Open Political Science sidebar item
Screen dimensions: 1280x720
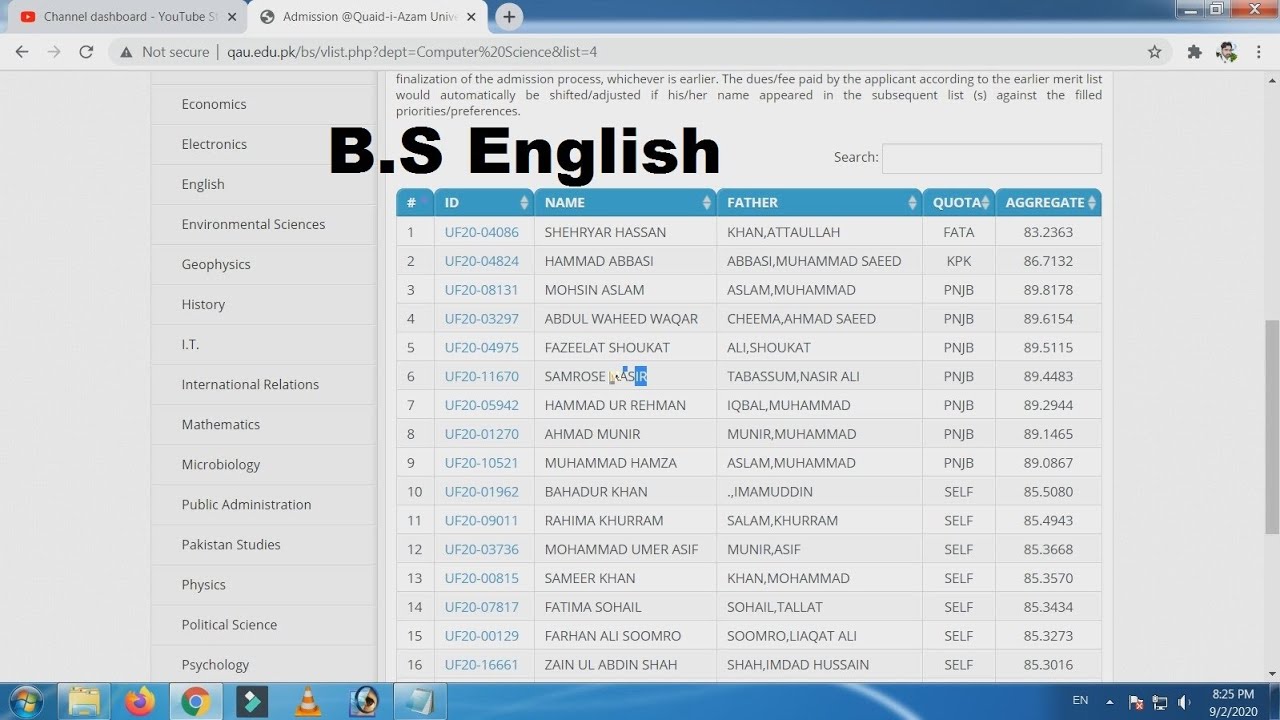point(229,624)
